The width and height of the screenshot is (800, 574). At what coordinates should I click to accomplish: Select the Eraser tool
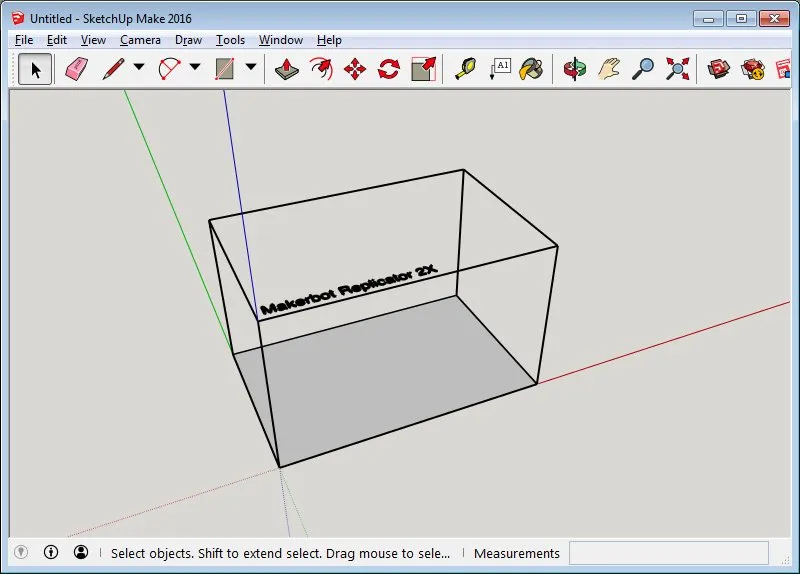pyautogui.click(x=77, y=69)
